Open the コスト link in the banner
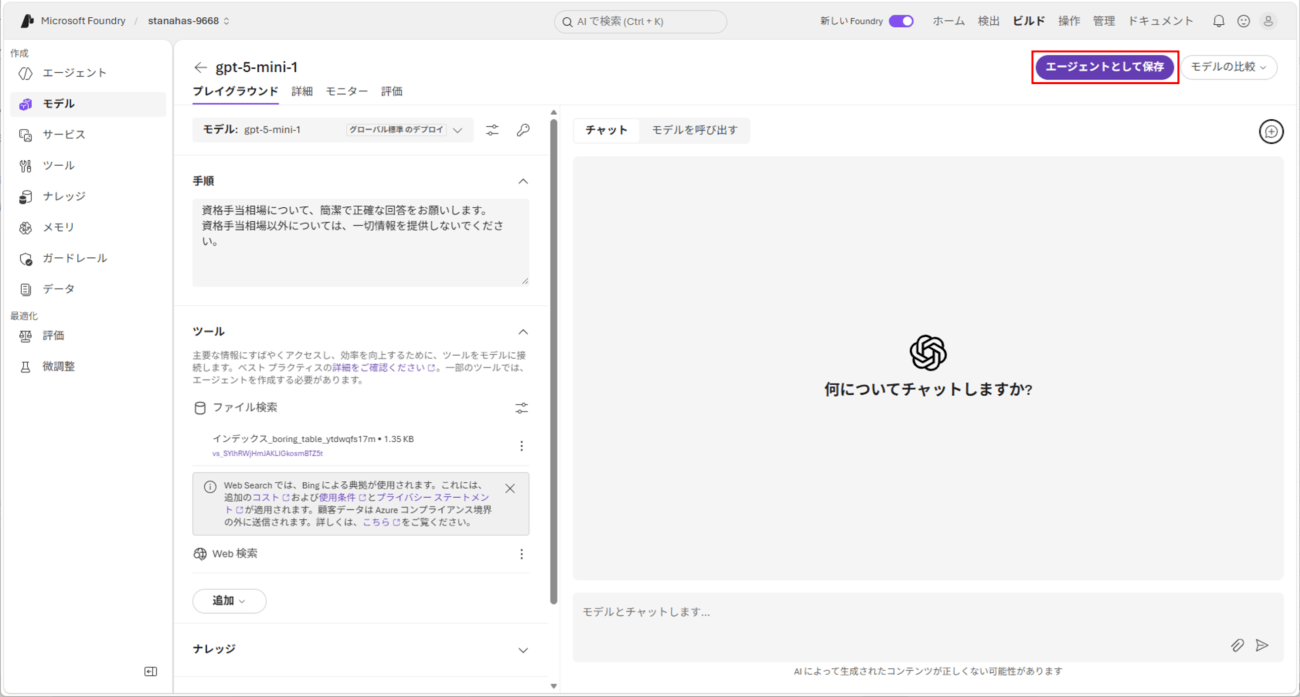The width and height of the screenshot is (1300, 697). 270,497
